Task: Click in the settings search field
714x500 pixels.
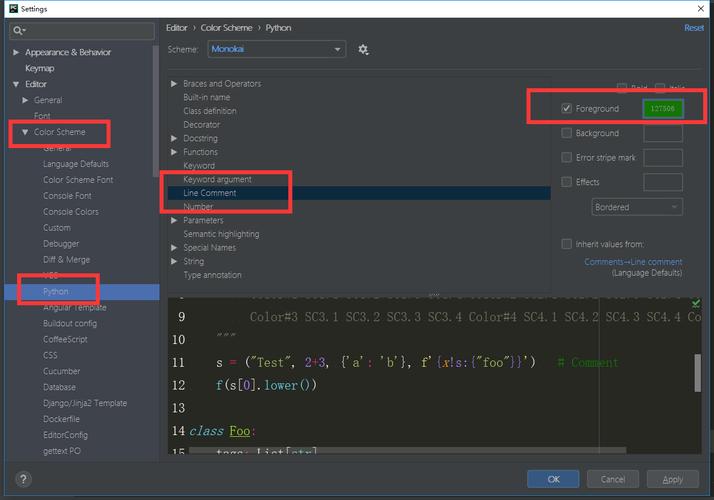Action: (82, 31)
